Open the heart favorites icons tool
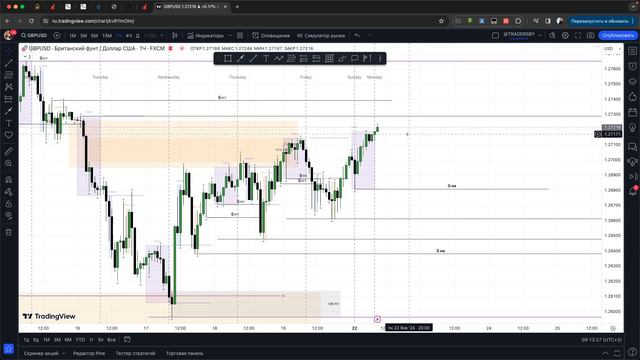Viewport: 640px width, 360px height. pyautogui.click(x=9, y=135)
